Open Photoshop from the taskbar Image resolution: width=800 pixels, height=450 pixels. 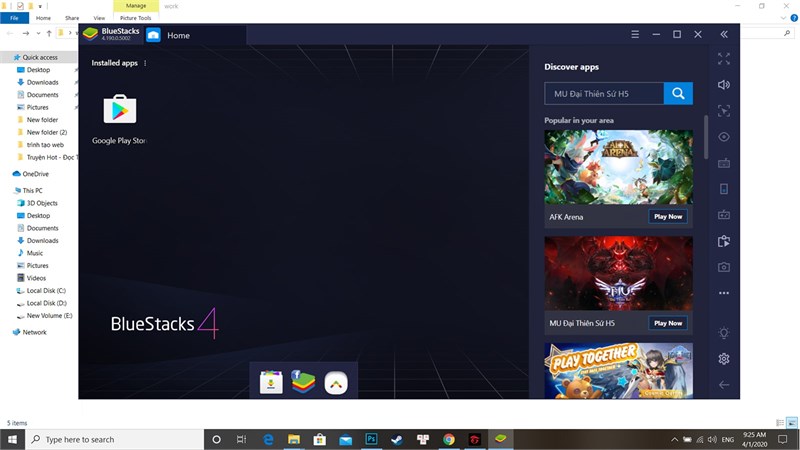(x=371, y=439)
